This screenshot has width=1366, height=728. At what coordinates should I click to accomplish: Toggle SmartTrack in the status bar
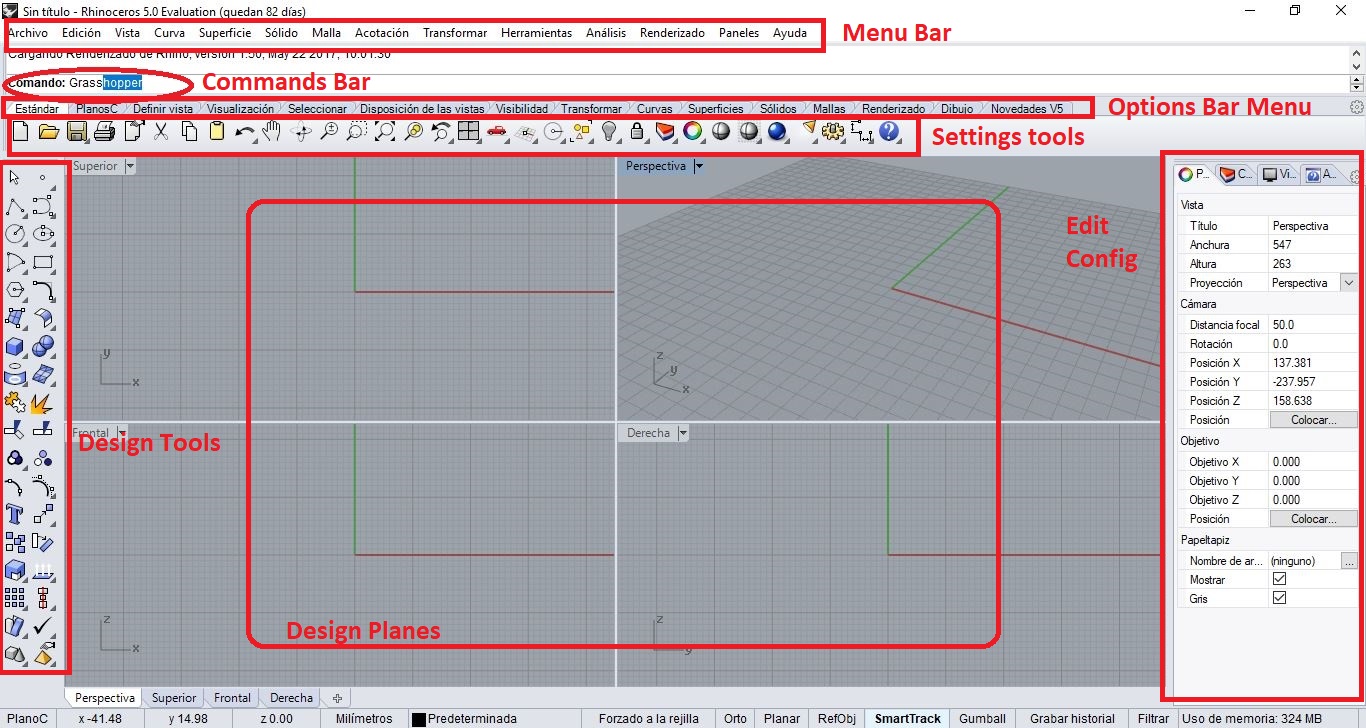(x=908, y=718)
